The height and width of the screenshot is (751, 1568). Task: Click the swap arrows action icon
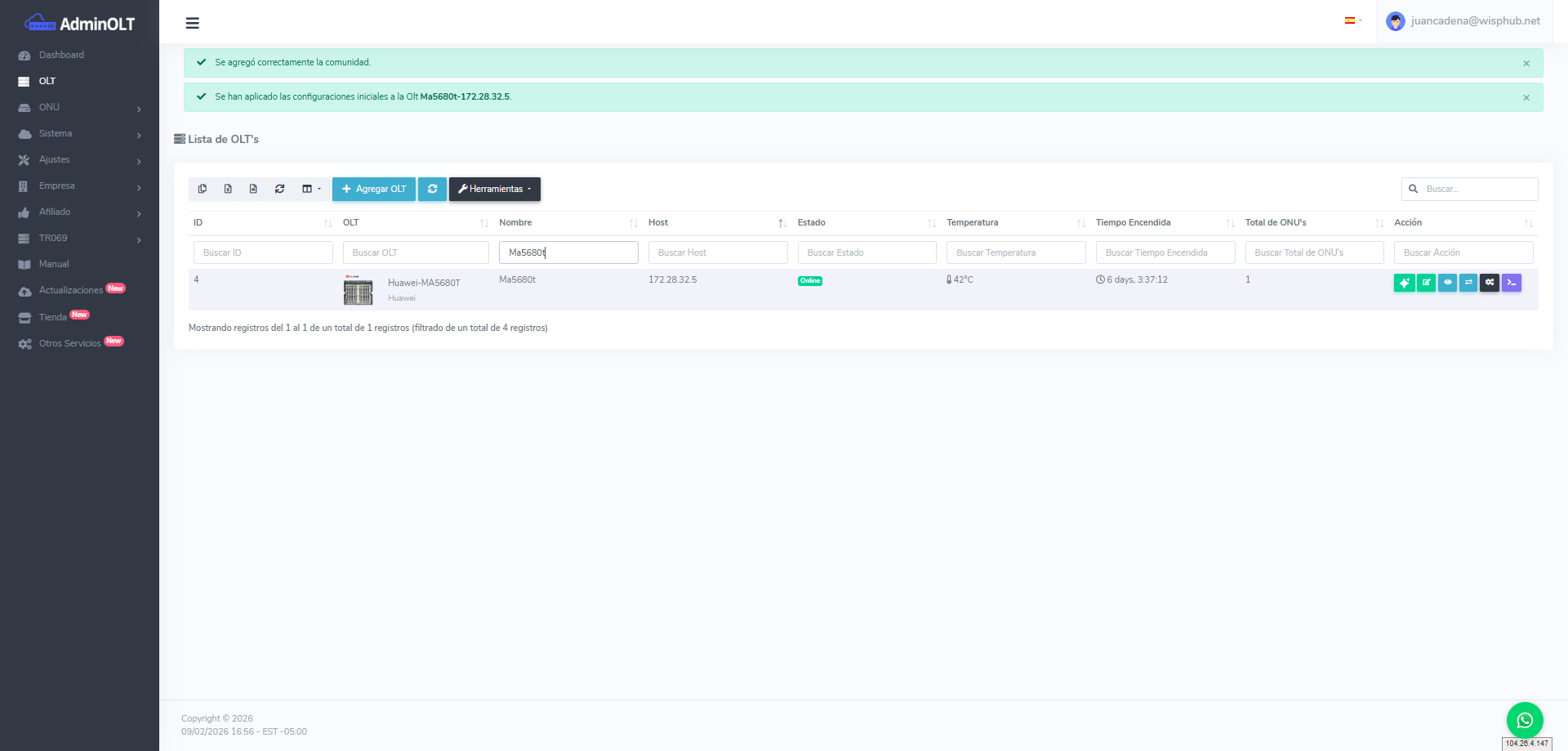pyautogui.click(x=1468, y=283)
